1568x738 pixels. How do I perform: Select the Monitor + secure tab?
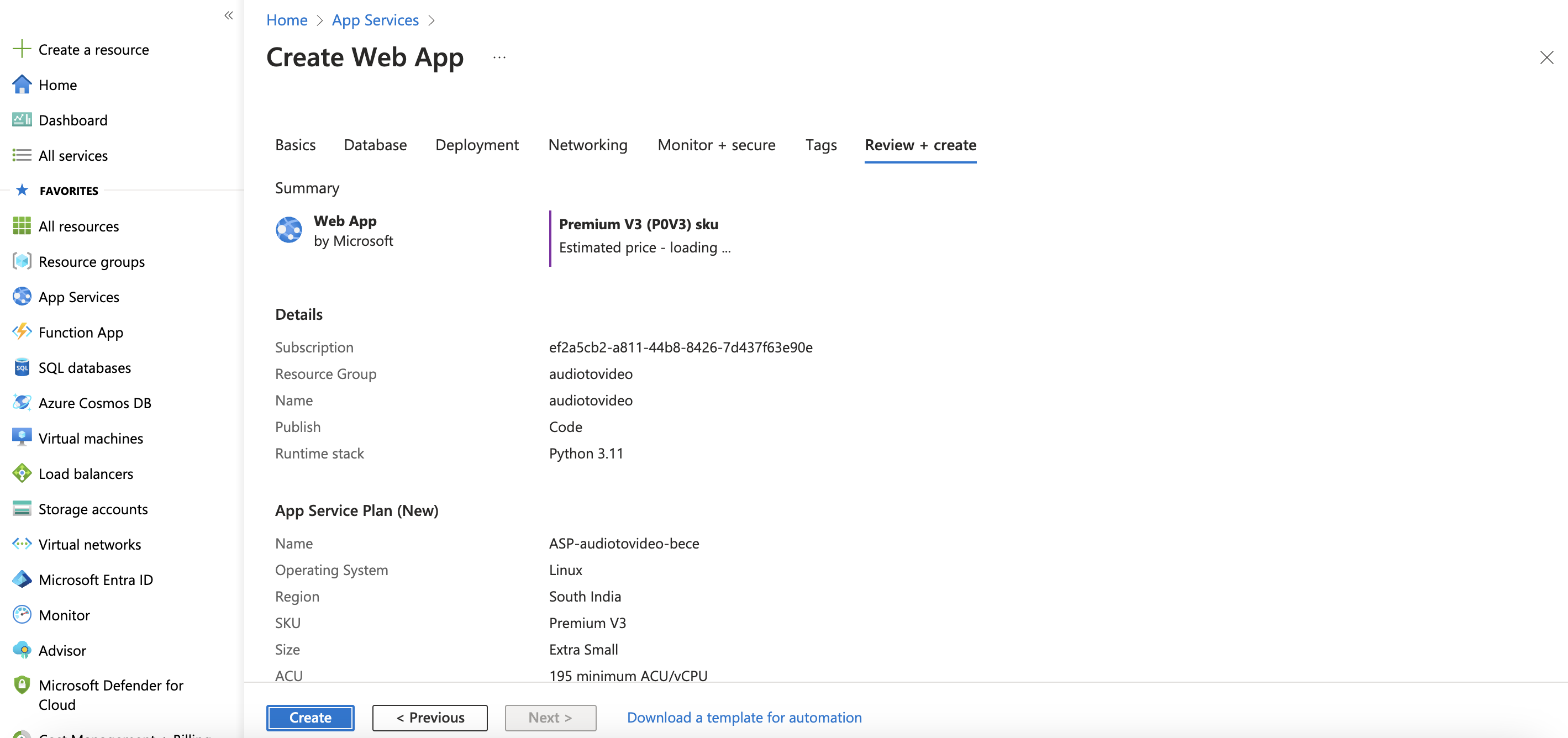pos(717,145)
